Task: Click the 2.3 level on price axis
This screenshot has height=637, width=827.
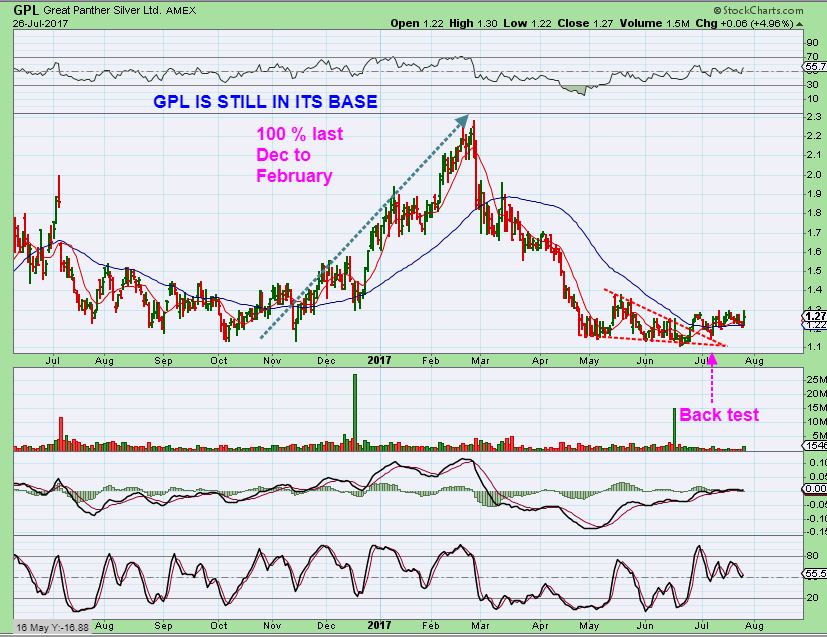Action: [814, 117]
